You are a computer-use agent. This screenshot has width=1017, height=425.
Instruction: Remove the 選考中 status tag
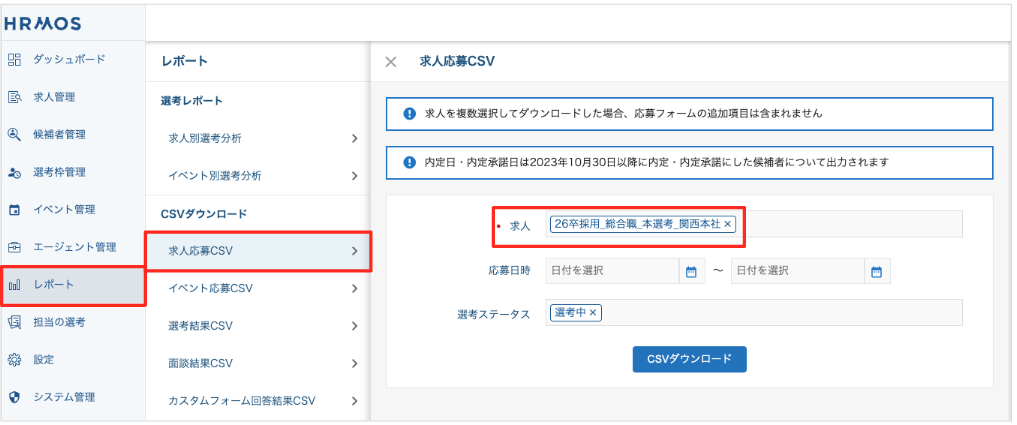pyautogui.click(x=593, y=313)
